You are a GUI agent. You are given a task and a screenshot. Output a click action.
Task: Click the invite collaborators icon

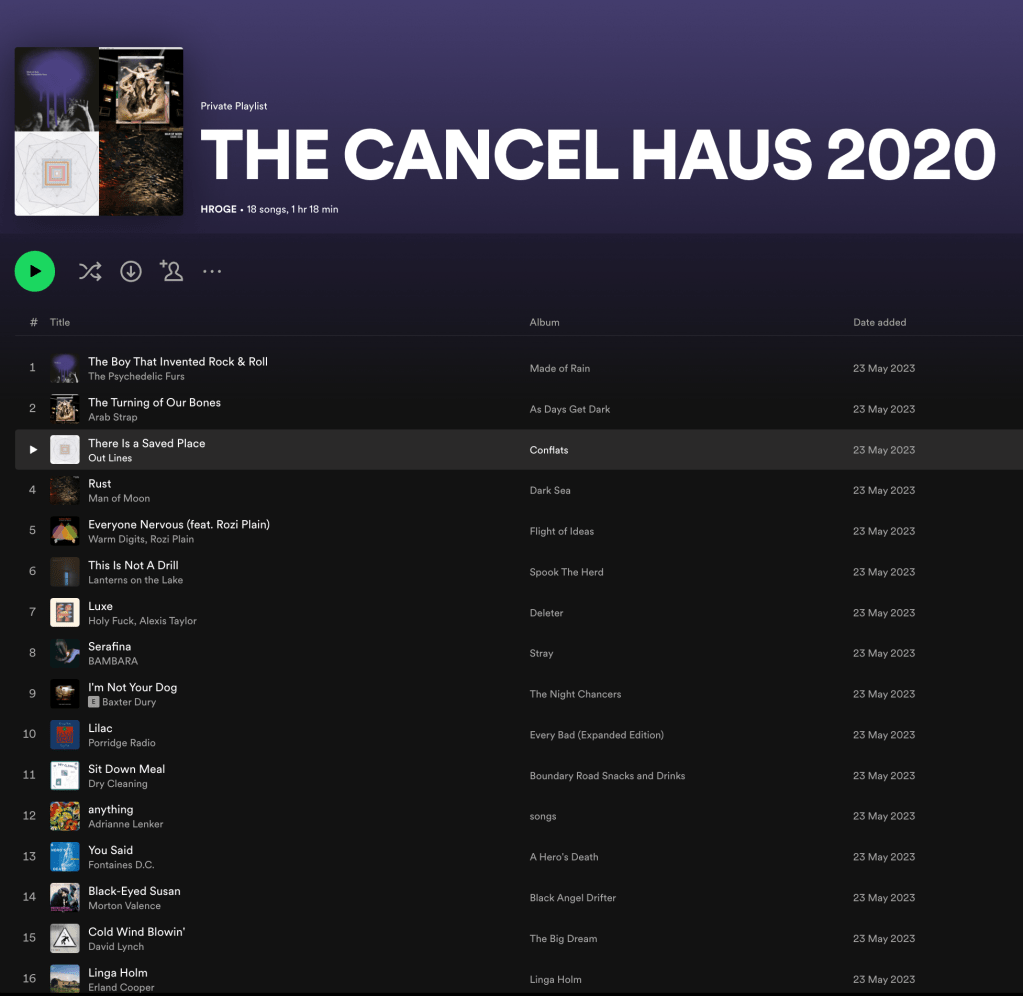click(172, 271)
